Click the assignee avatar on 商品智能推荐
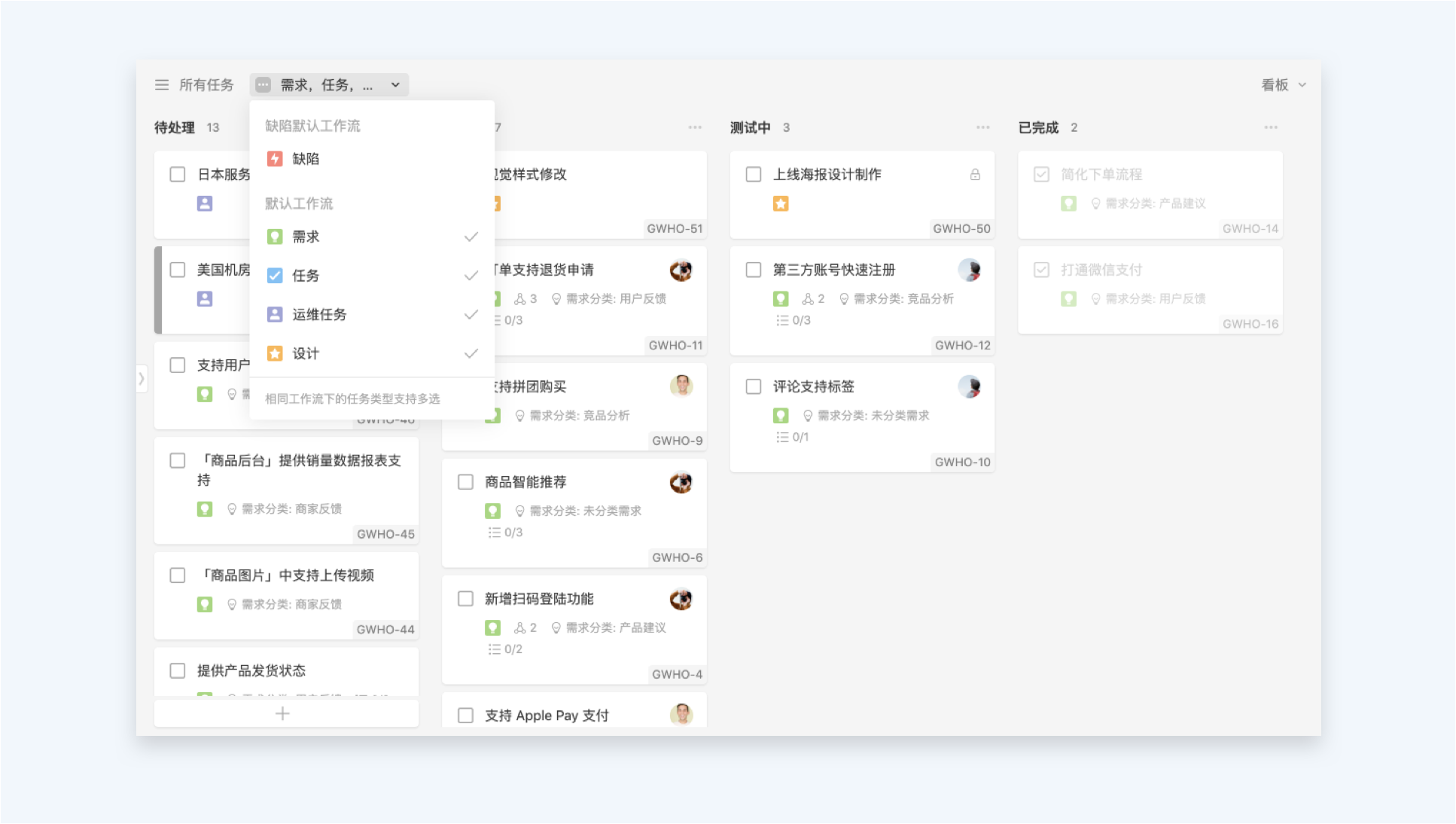Image resolution: width=1456 pixels, height=824 pixels. [x=681, y=482]
